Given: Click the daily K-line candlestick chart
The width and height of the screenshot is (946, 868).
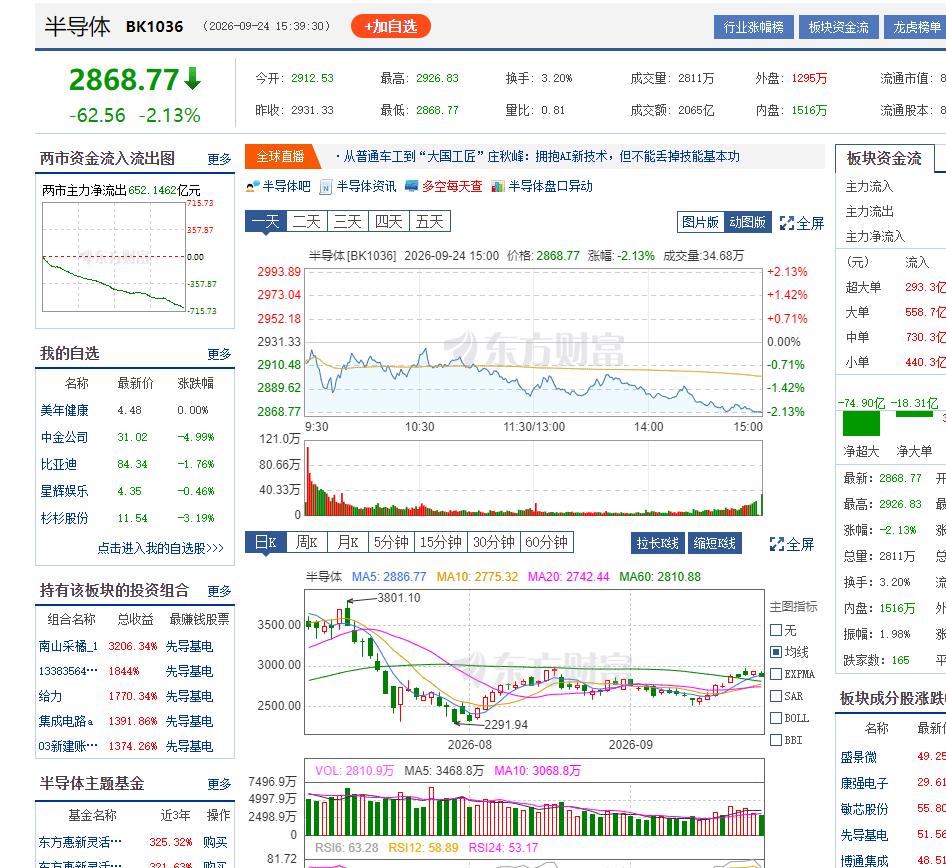Looking at the screenshot, I should pos(534,662).
